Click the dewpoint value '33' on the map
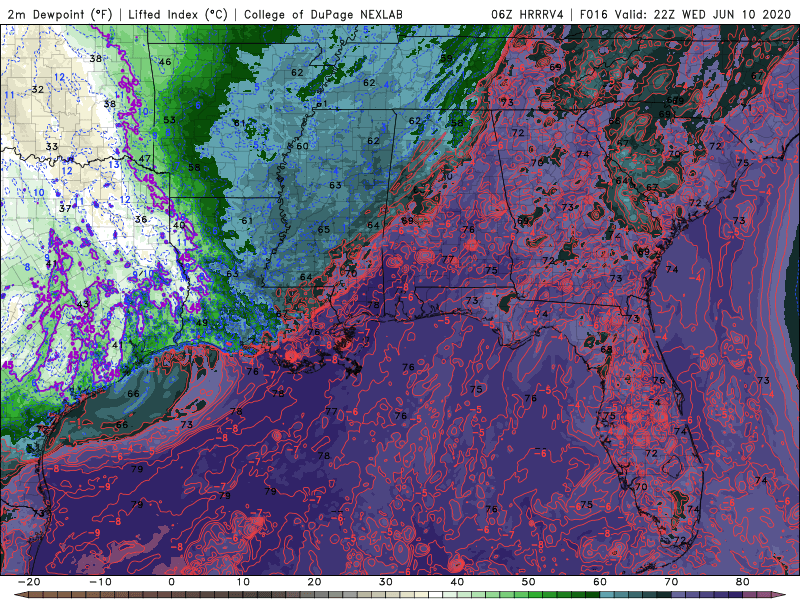 pos(52,146)
